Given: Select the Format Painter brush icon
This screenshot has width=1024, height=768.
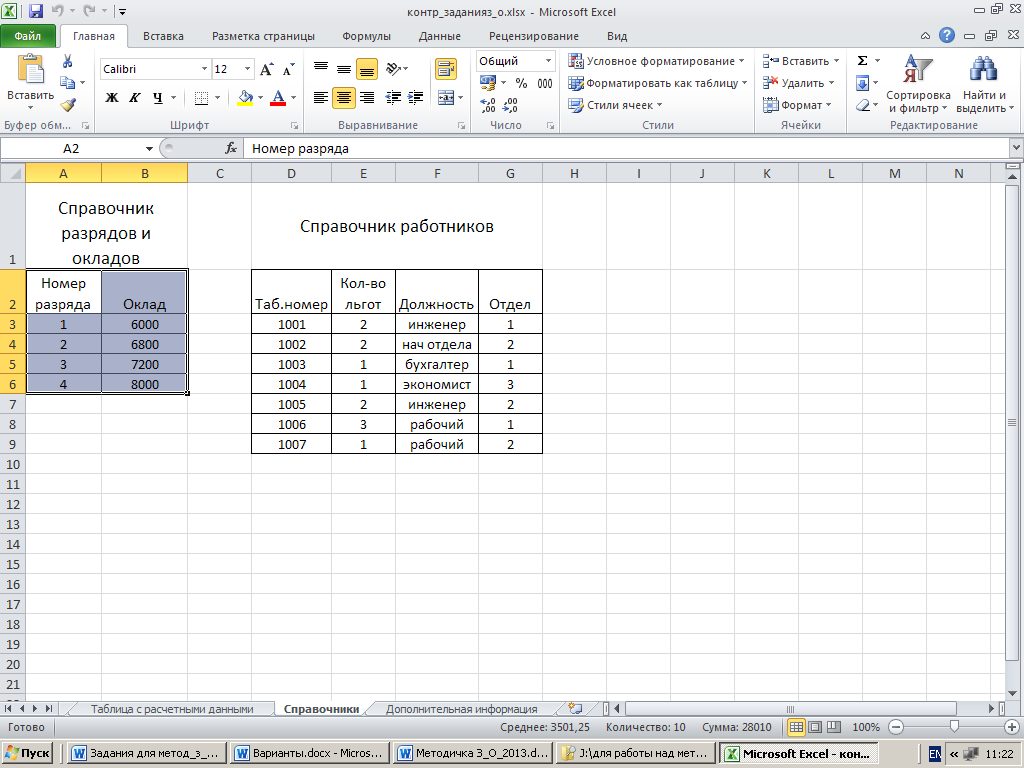Looking at the screenshot, I should pos(68,104).
